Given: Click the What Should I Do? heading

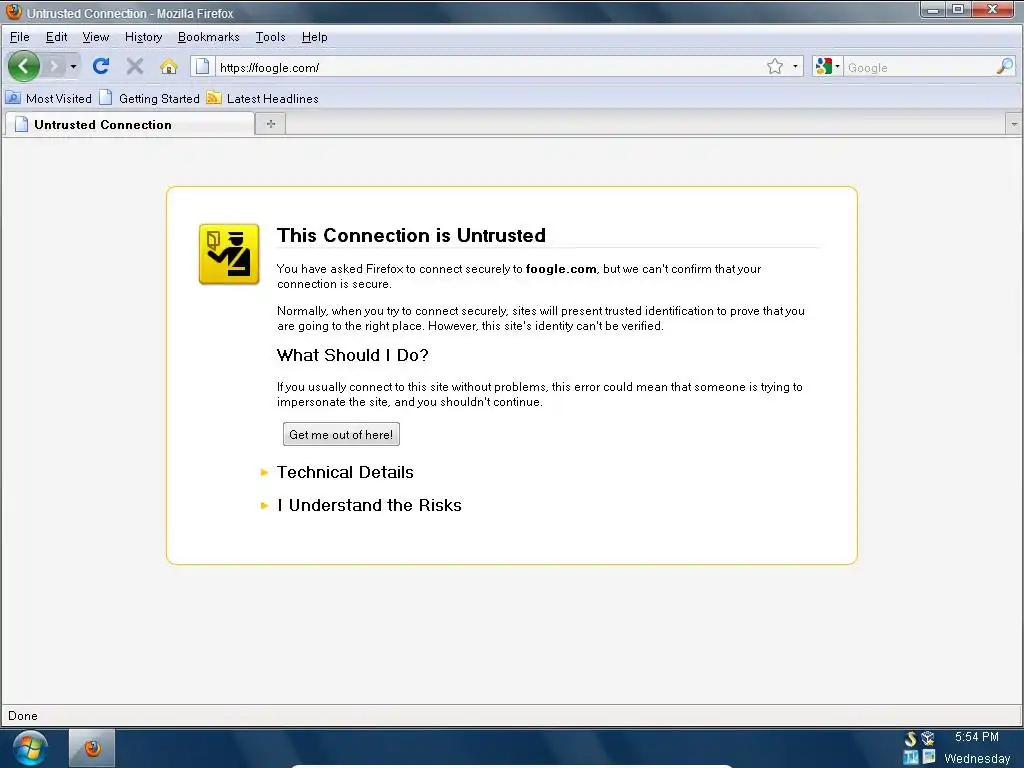Looking at the screenshot, I should 353,355.
